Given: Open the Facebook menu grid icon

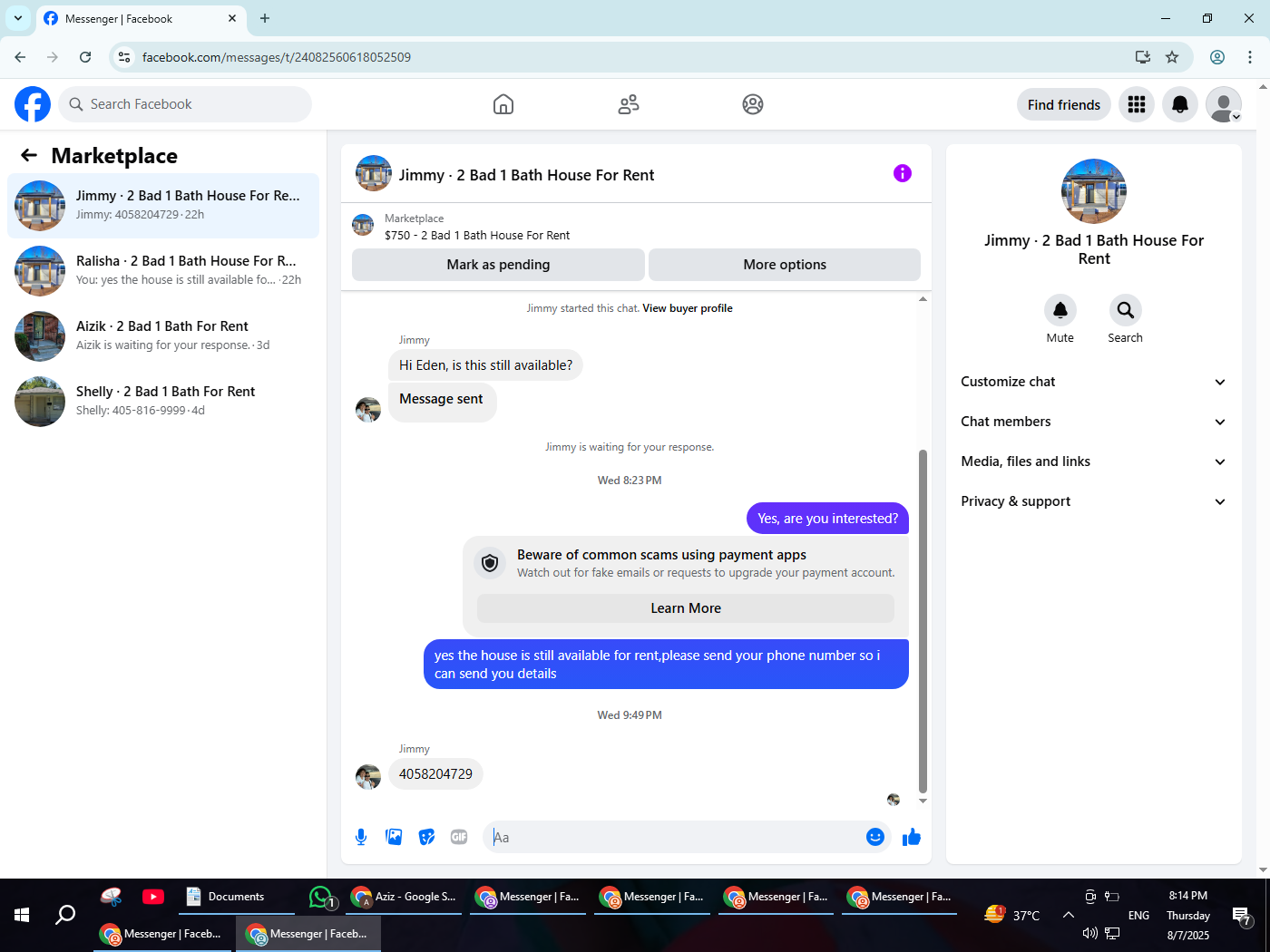Looking at the screenshot, I should point(1137,104).
